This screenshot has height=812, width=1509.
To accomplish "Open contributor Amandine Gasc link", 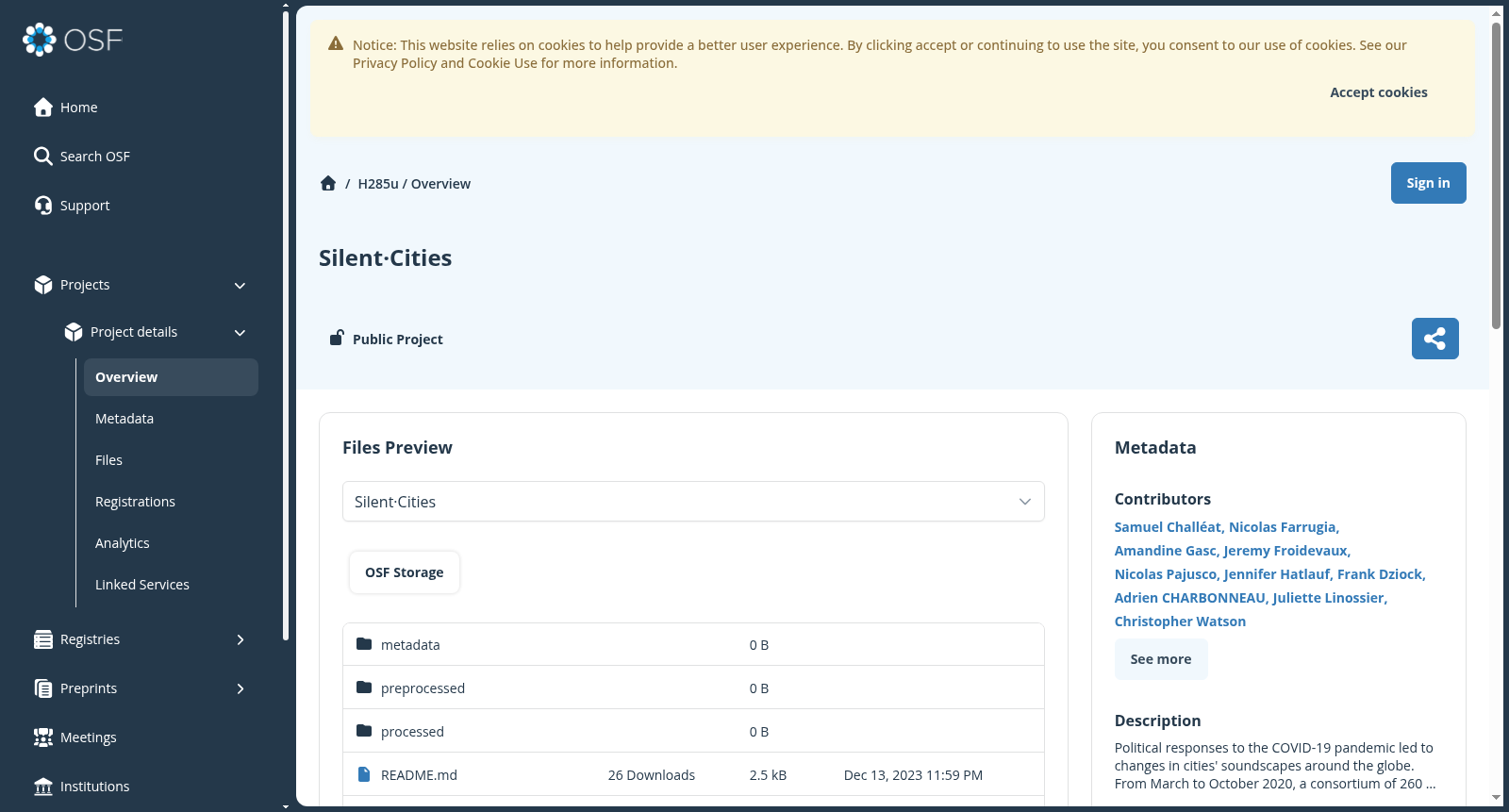I will [x=1167, y=551].
